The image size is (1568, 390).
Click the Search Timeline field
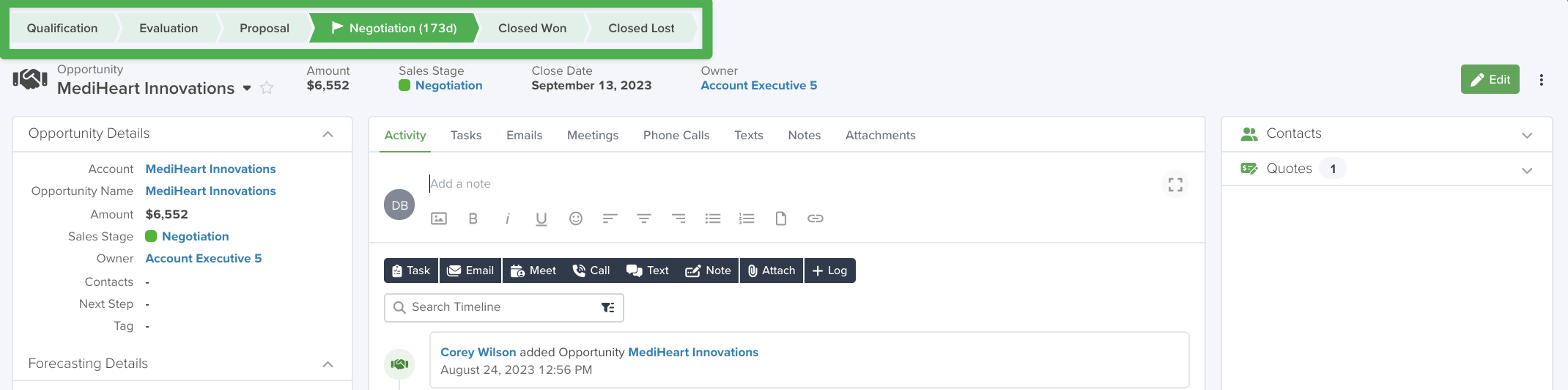tap(504, 307)
